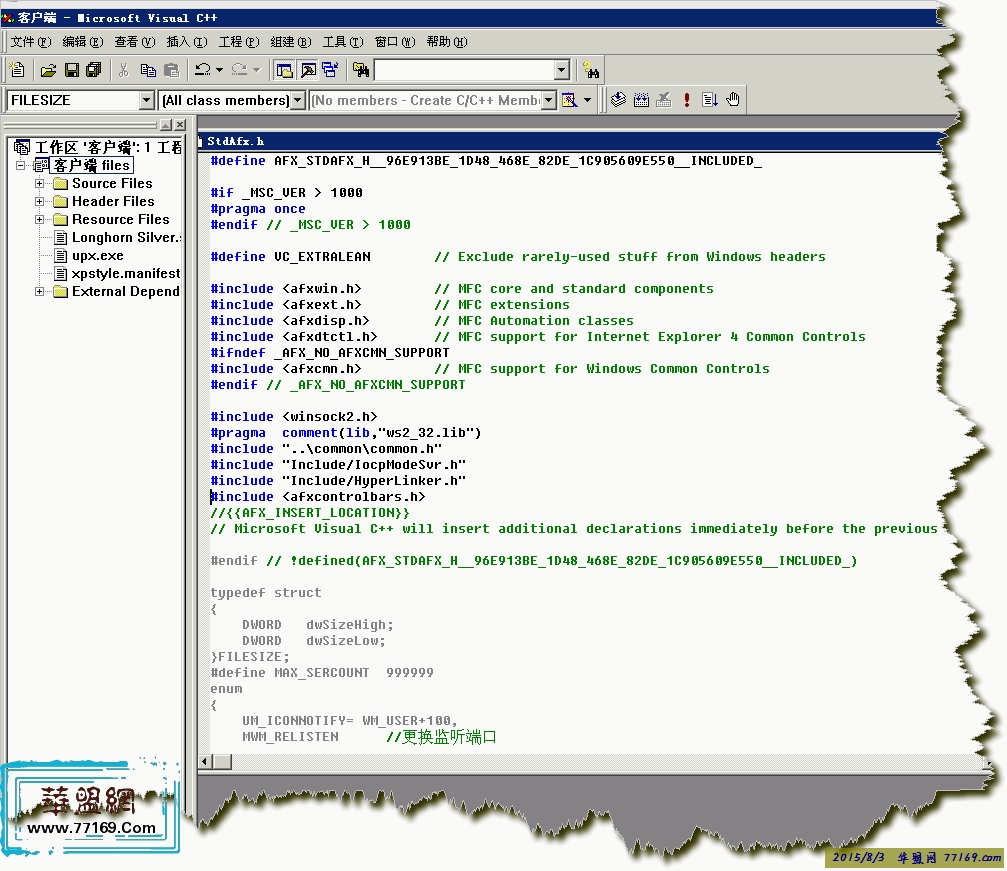Open the 组建 menu
The height and width of the screenshot is (871, 1007).
tap(289, 42)
